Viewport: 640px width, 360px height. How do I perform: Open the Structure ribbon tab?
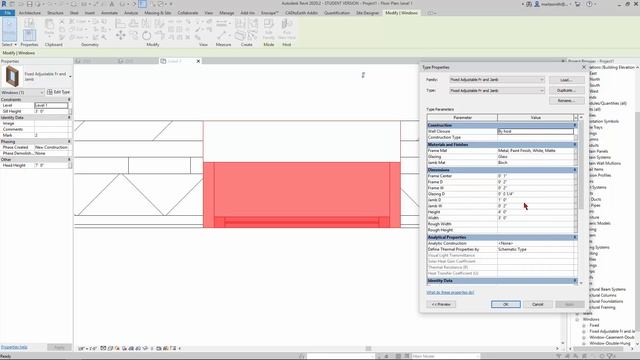pos(56,13)
